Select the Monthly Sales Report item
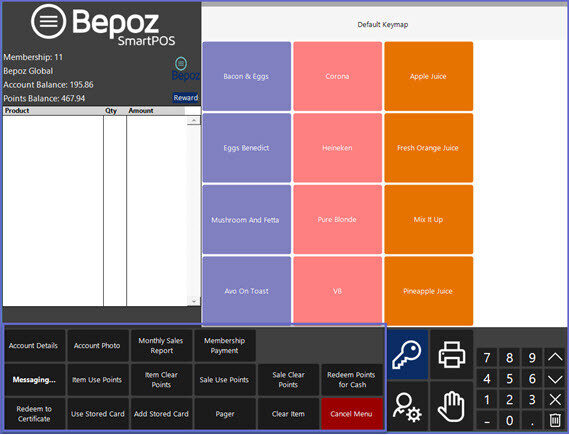Viewport: 569px width, 435px height. coord(161,346)
